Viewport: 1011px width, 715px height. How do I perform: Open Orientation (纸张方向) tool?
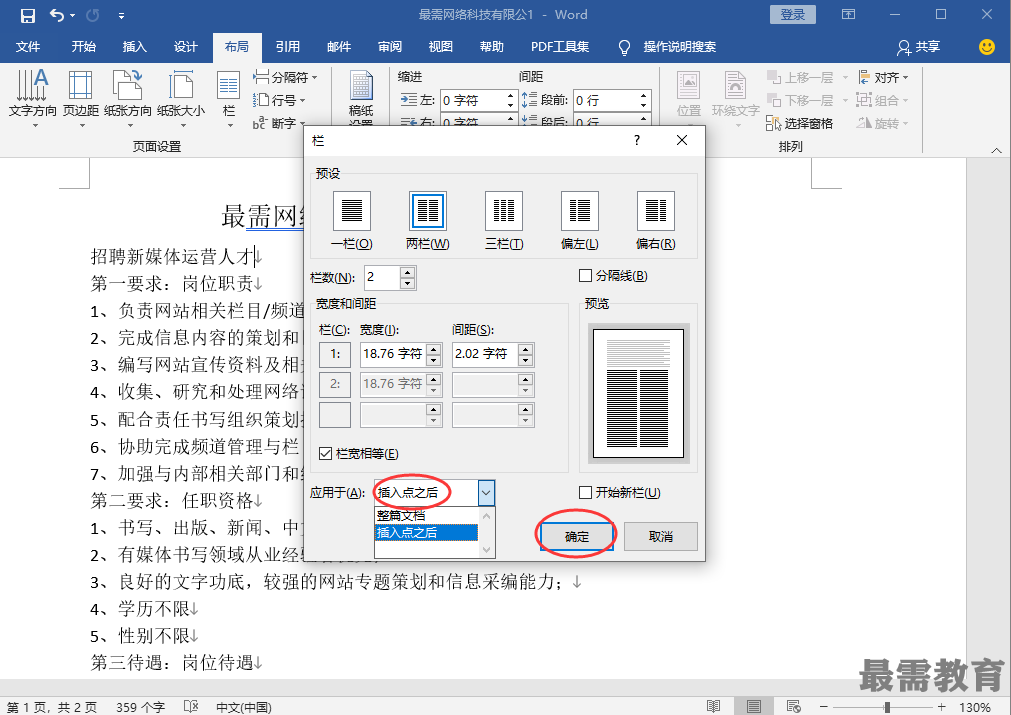point(128,98)
